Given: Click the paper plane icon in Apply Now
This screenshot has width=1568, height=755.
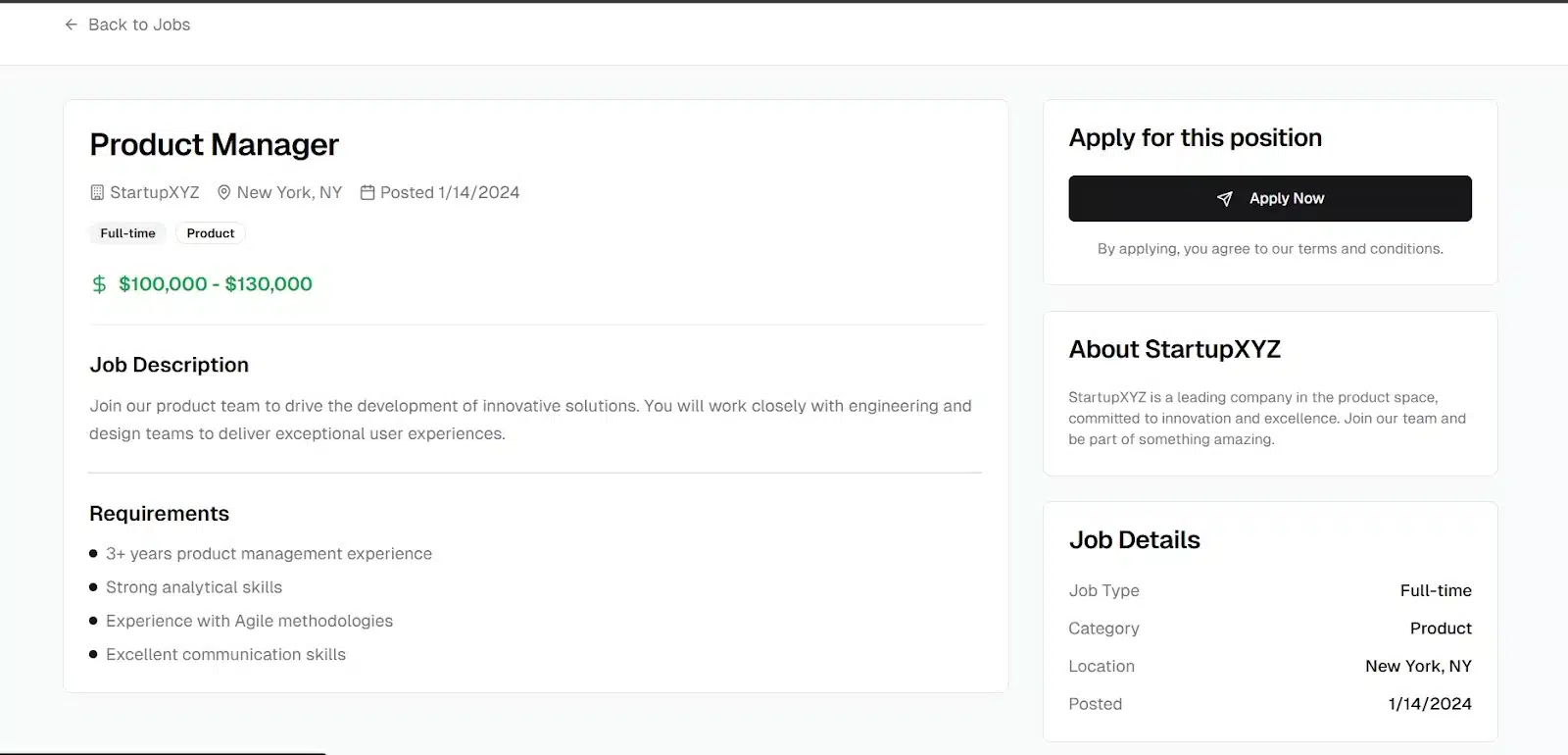Looking at the screenshot, I should 1224,199.
